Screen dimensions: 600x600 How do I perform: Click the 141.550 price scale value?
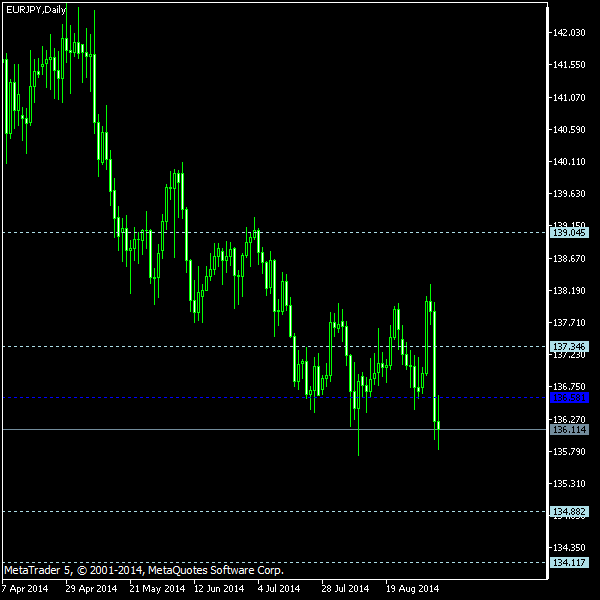click(x=569, y=65)
